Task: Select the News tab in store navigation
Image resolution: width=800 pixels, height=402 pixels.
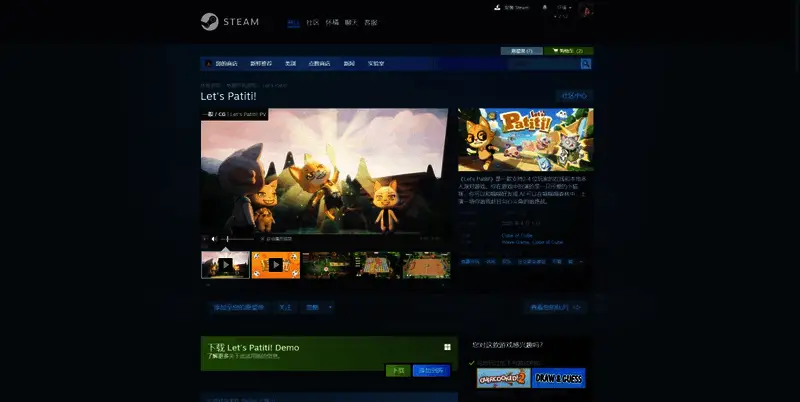Action: point(349,64)
